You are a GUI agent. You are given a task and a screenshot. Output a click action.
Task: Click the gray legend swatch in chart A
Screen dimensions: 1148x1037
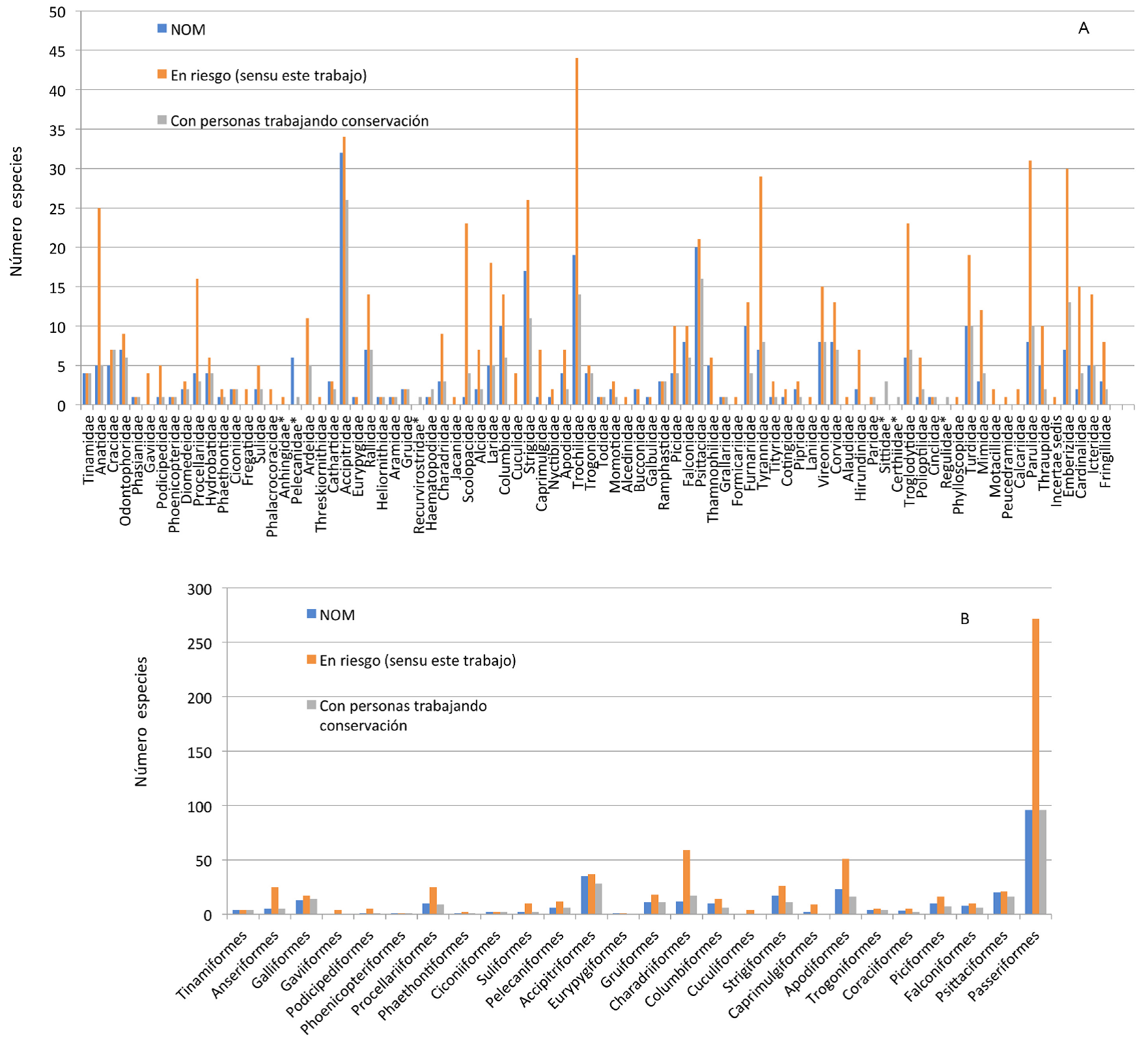162,120
